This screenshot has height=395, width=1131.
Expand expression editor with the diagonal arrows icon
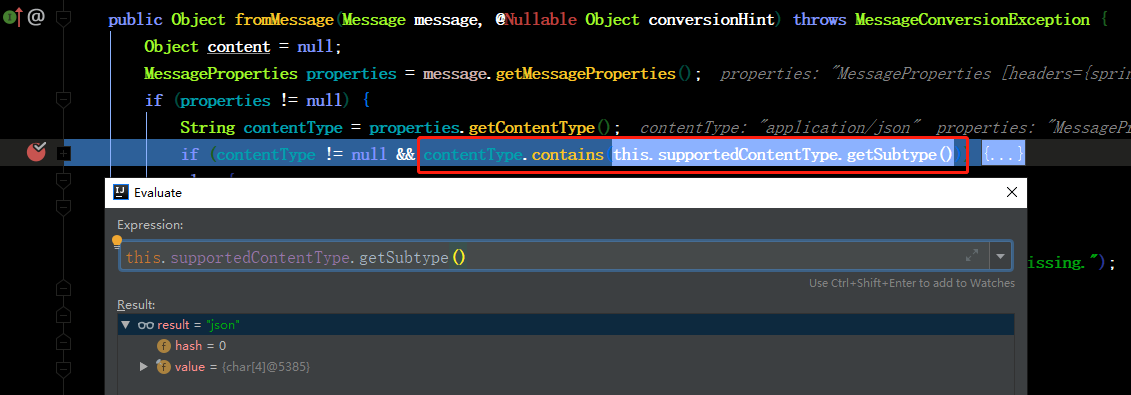pos(972,256)
